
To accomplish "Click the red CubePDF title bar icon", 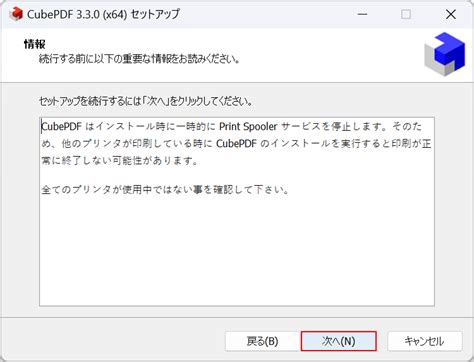I will (16, 14).
